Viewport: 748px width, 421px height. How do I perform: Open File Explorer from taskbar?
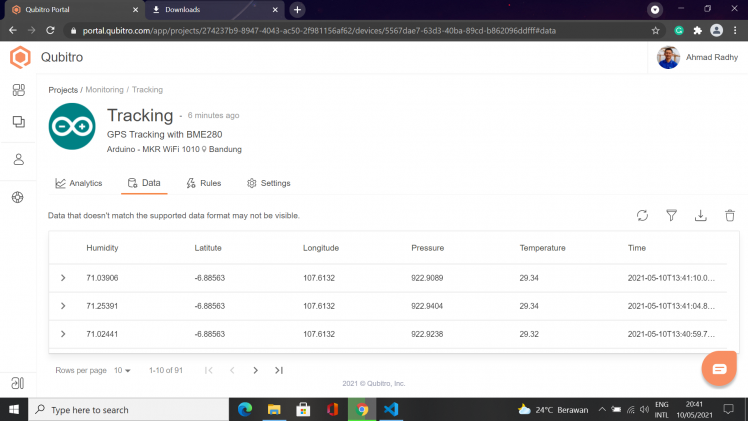point(274,410)
